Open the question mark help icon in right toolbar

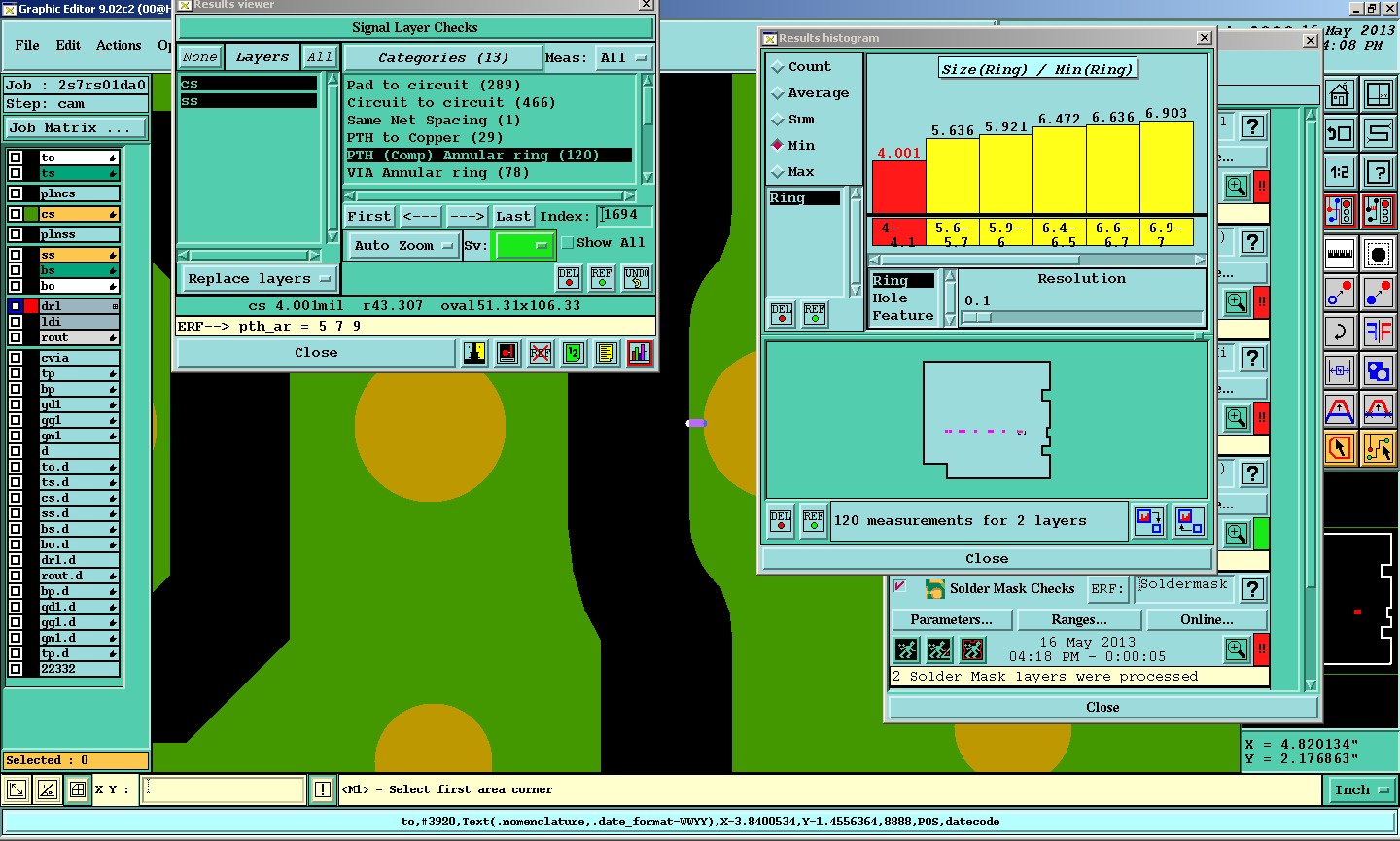pos(1378,172)
